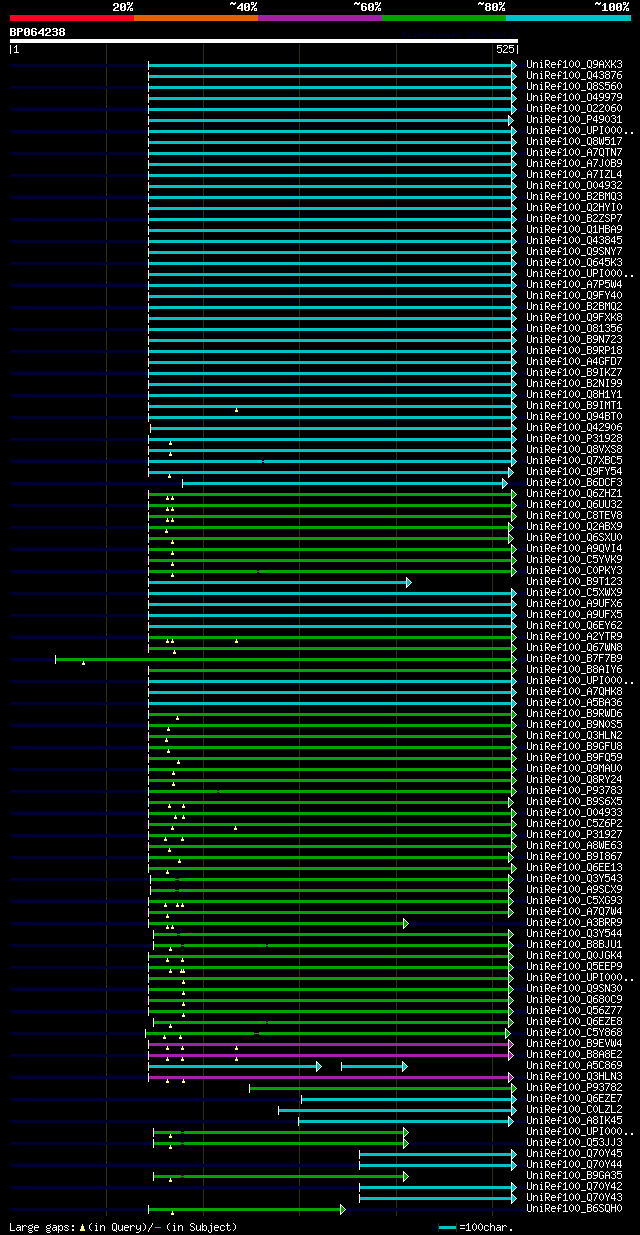Click the purple alignment bar for UniRef100_B8A8E2

click(x=330, y=1055)
